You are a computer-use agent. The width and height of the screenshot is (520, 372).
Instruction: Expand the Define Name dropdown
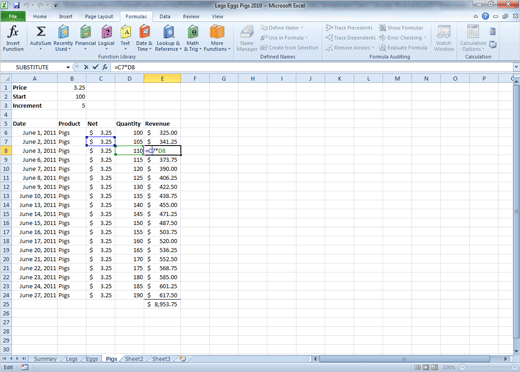pos(302,28)
